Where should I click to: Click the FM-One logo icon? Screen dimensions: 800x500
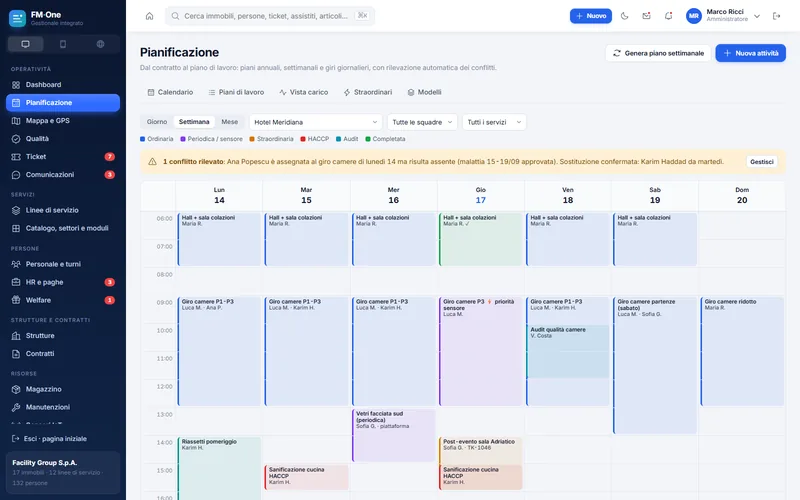point(17,19)
